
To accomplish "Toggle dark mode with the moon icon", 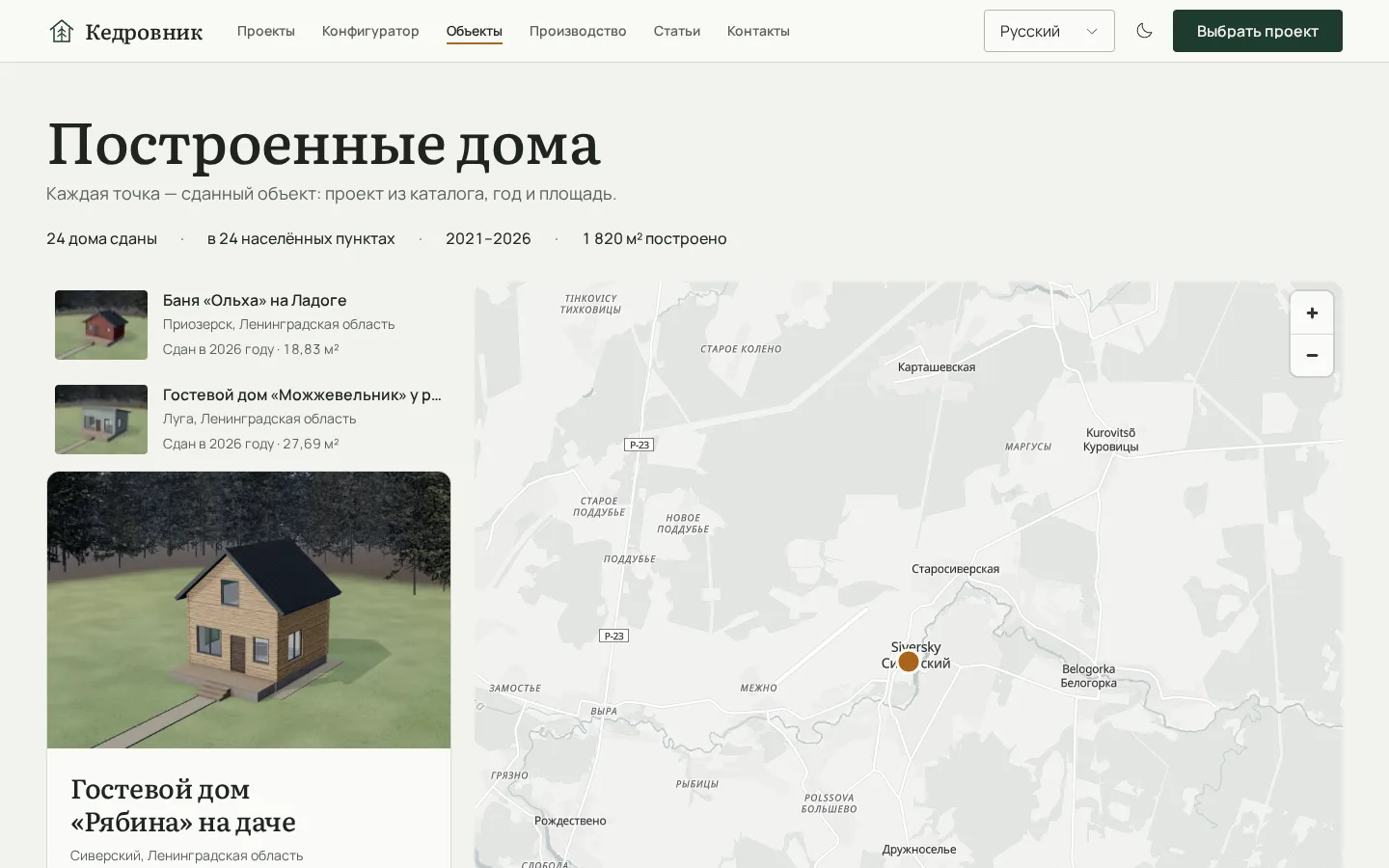I will (1144, 31).
